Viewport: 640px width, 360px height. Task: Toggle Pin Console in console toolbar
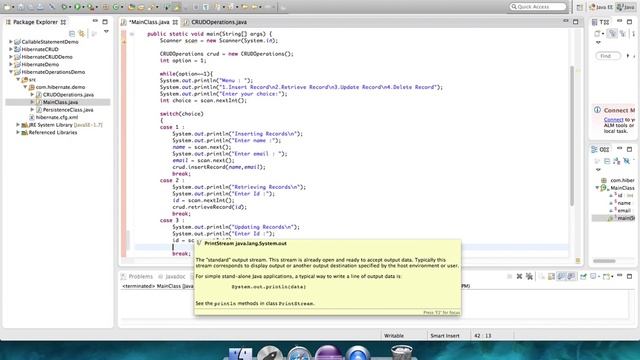(x=583, y=276)
